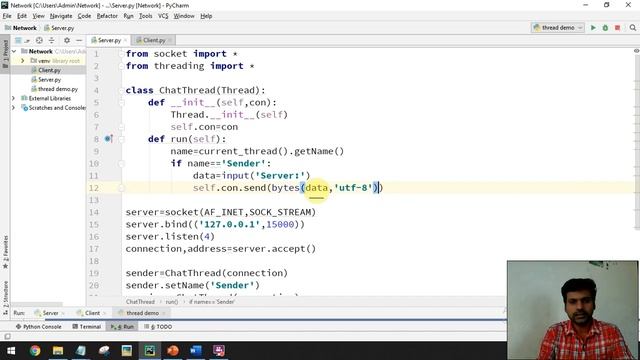Screen dimensions: 640x360
Task: Open the Python Console tool window
Action: tap(38, 327)
